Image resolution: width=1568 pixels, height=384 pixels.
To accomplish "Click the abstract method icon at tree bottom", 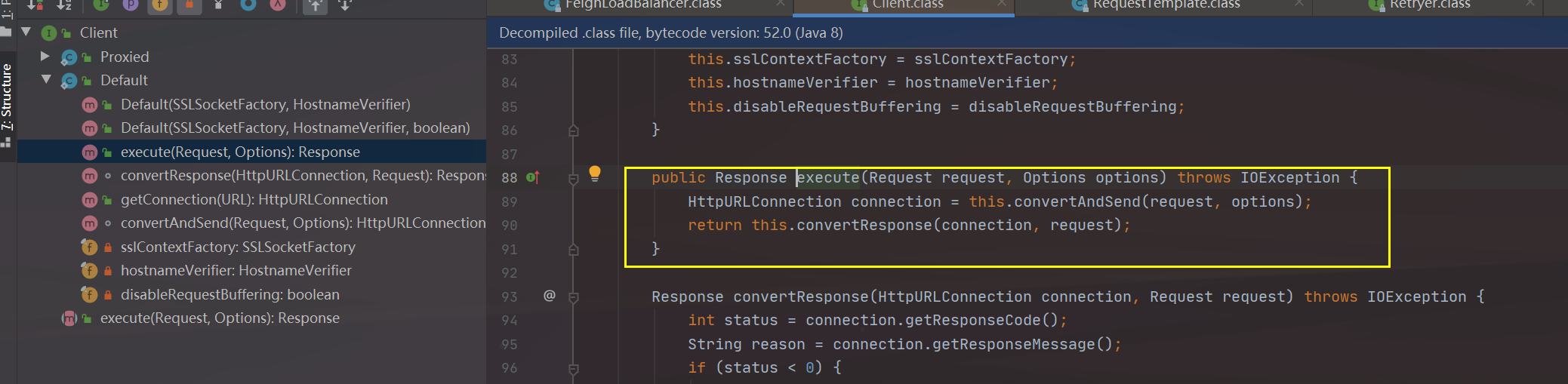I will tap(69, 318).
